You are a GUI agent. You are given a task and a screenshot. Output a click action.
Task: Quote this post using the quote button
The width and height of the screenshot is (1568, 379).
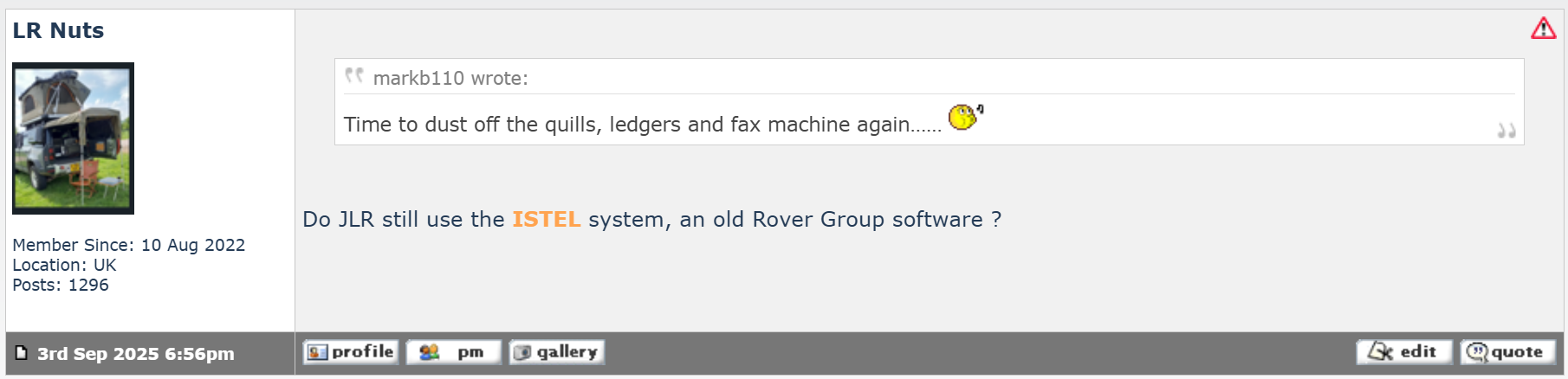tap(1508, 352)
